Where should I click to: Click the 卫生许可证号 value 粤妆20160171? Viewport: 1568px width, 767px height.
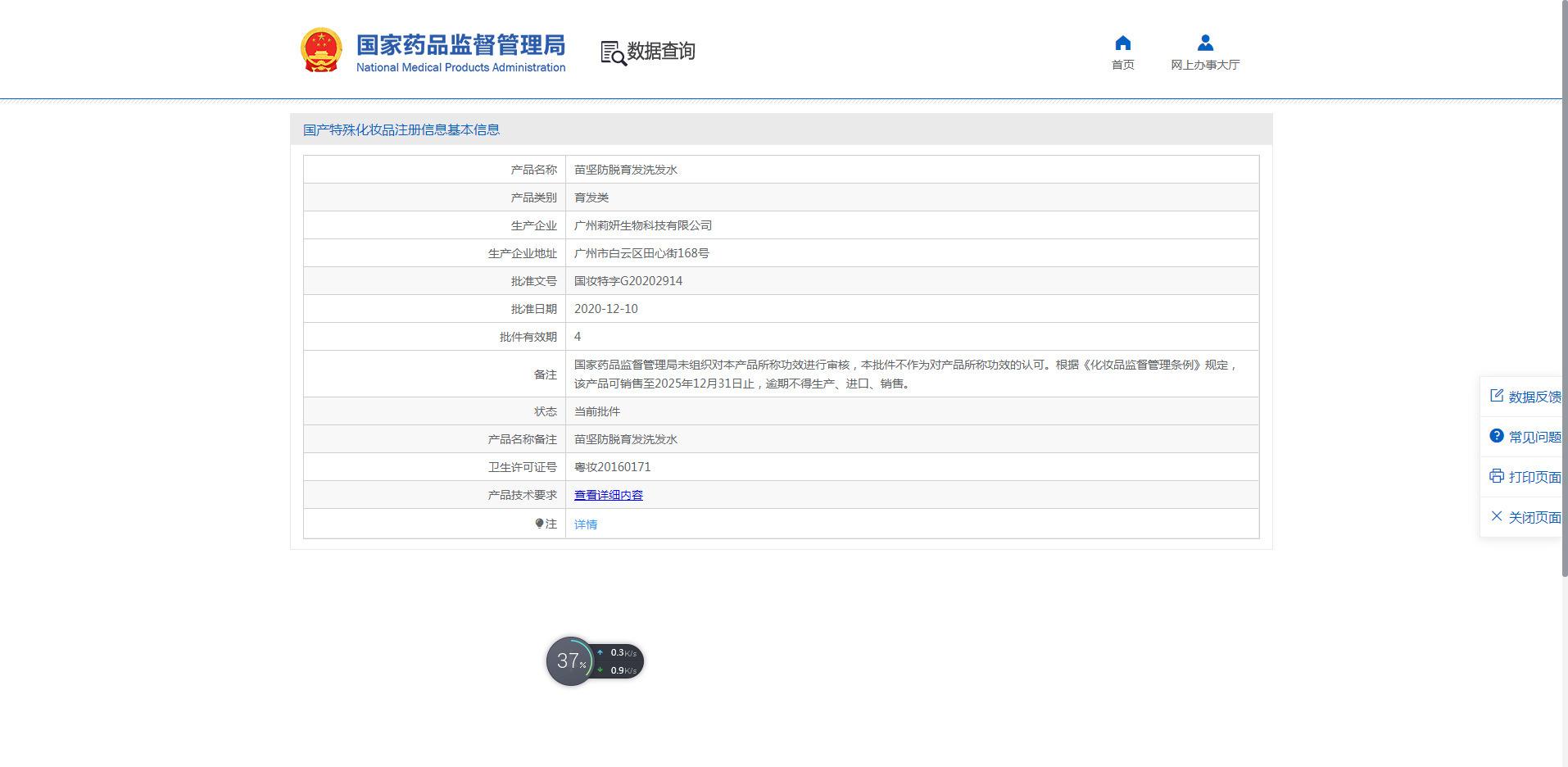tap(612, 467)
